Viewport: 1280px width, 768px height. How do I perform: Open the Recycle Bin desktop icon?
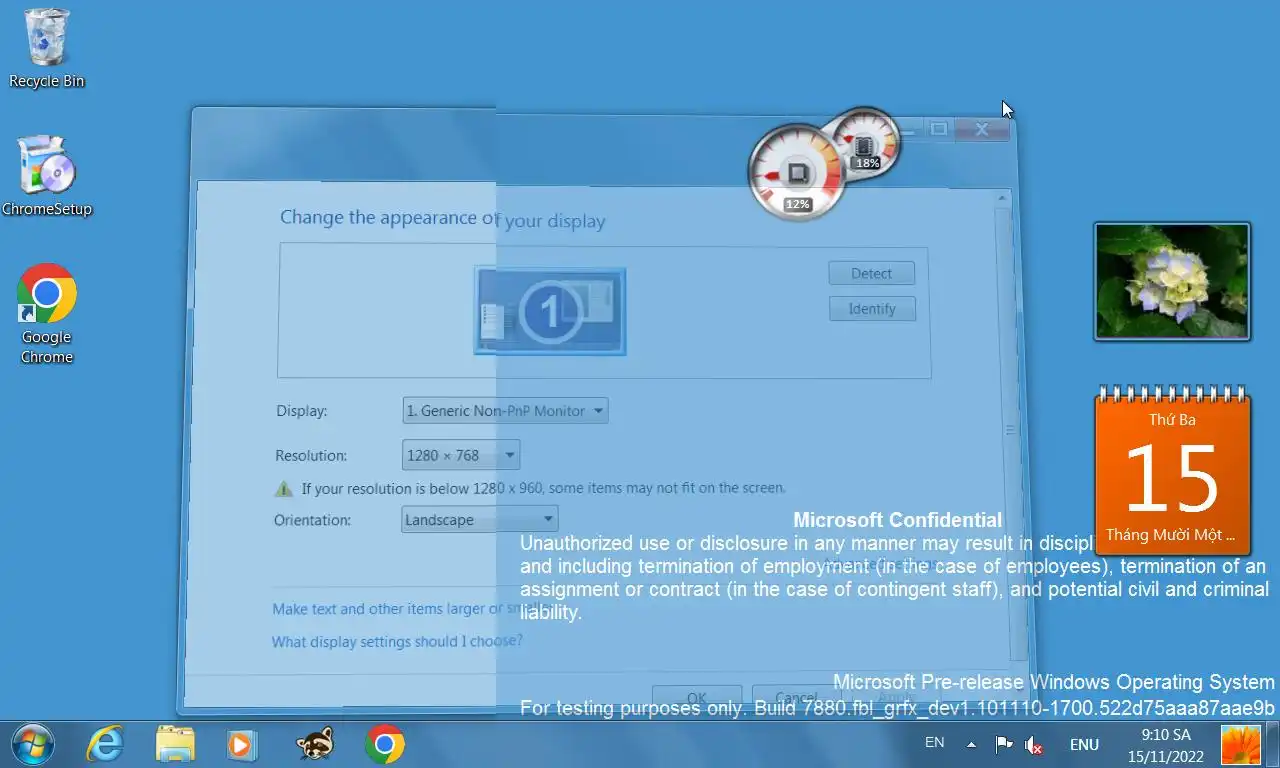click(47, 48)
